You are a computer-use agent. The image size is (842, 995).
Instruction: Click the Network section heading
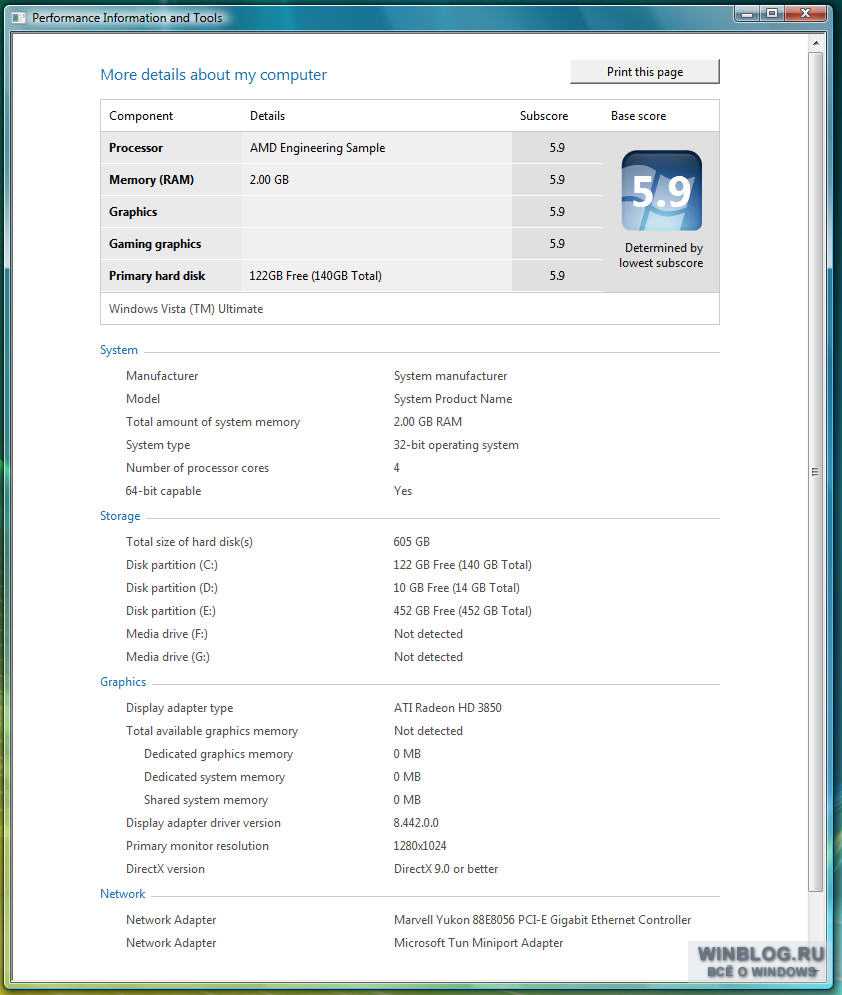pos(122,894)
